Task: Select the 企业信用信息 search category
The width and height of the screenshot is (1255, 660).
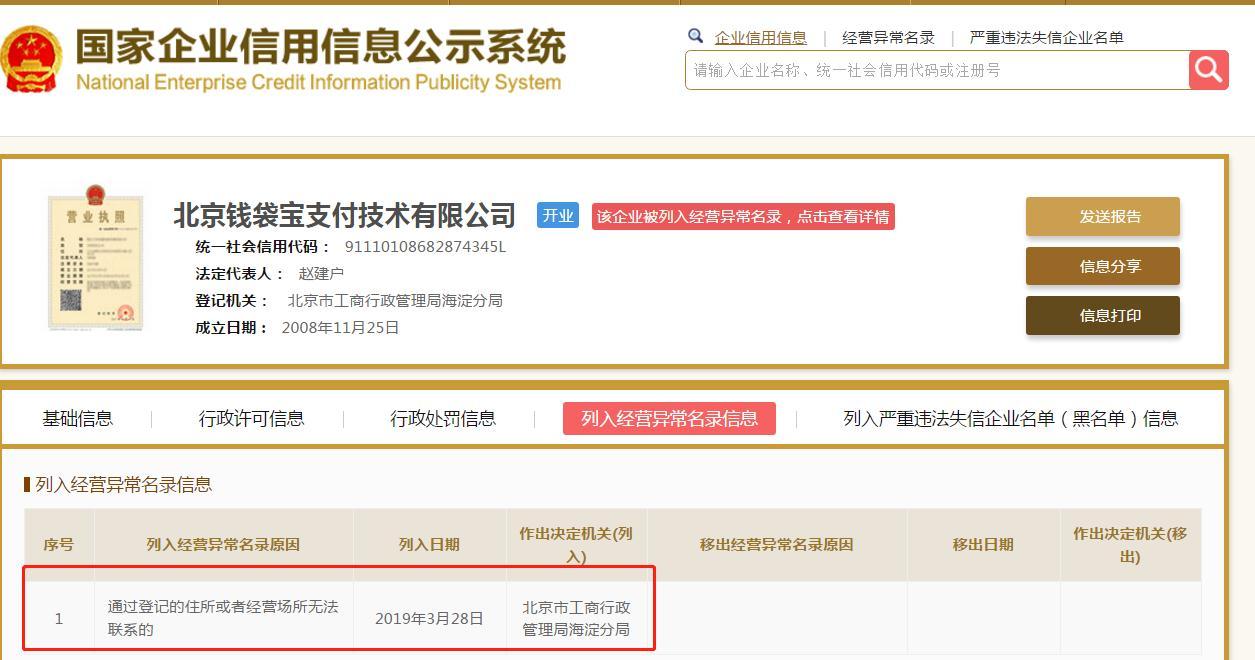Action: [x=760, y=38]
